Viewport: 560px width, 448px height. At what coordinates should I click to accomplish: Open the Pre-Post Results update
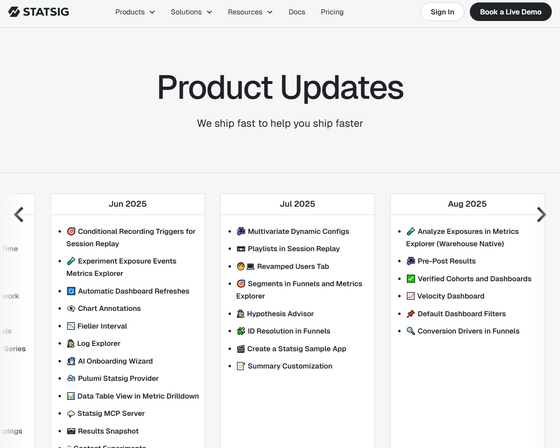tap(446, 261)
